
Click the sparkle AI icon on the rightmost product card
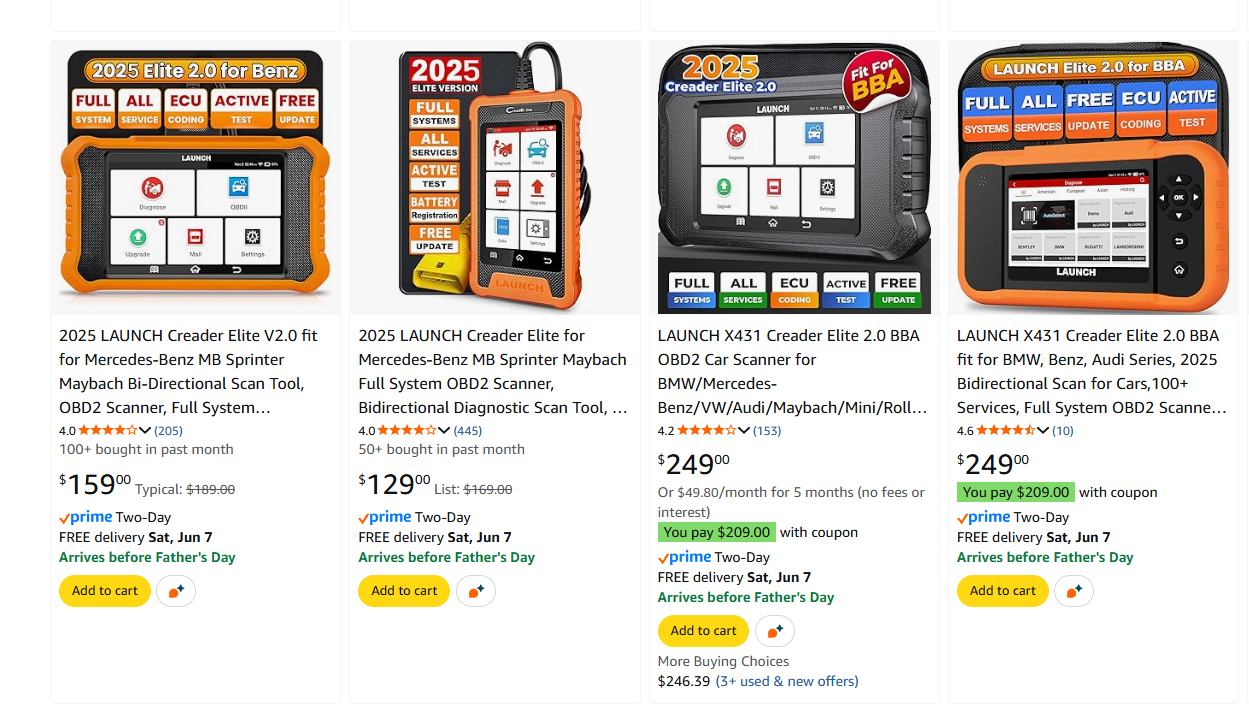tap(1074, 591)
